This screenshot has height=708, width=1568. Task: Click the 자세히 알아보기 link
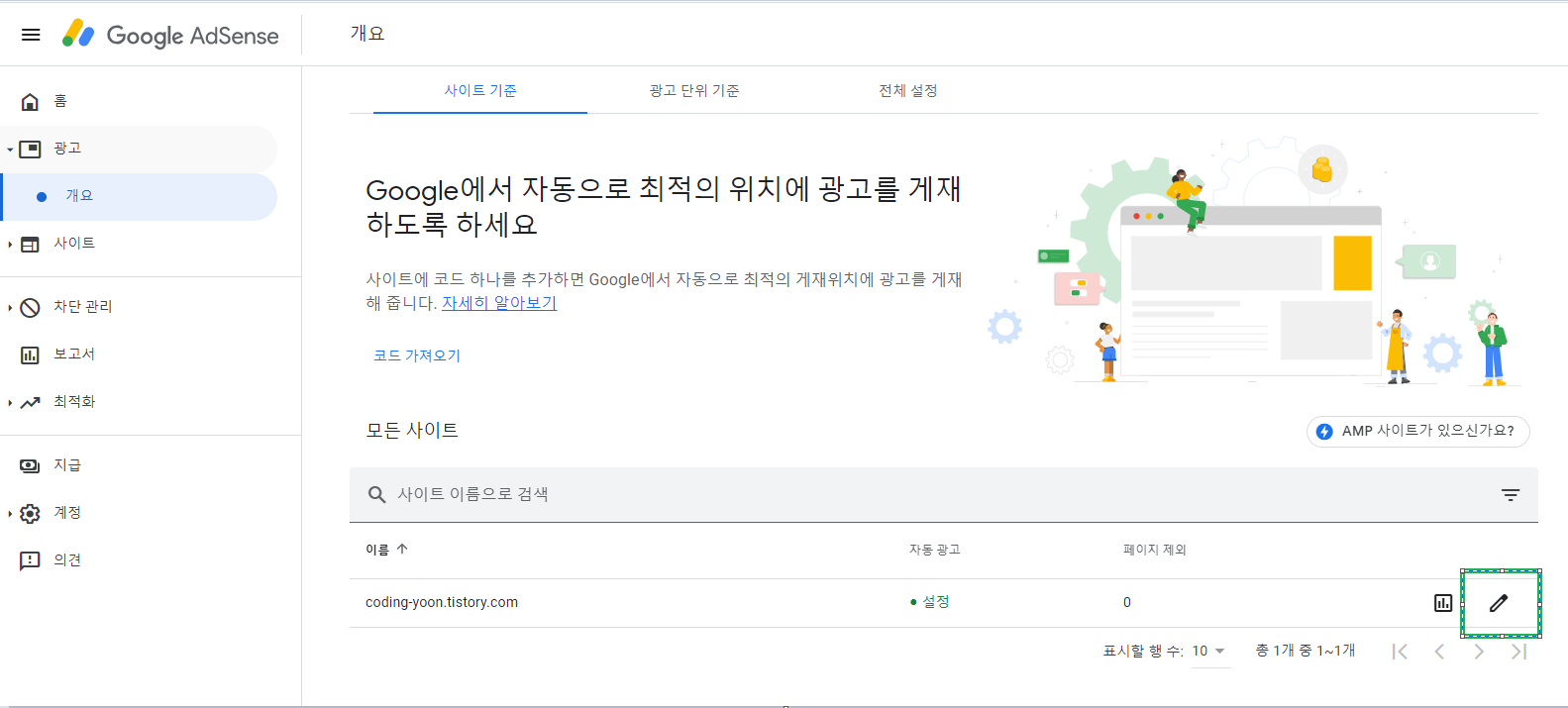(499, 303)
